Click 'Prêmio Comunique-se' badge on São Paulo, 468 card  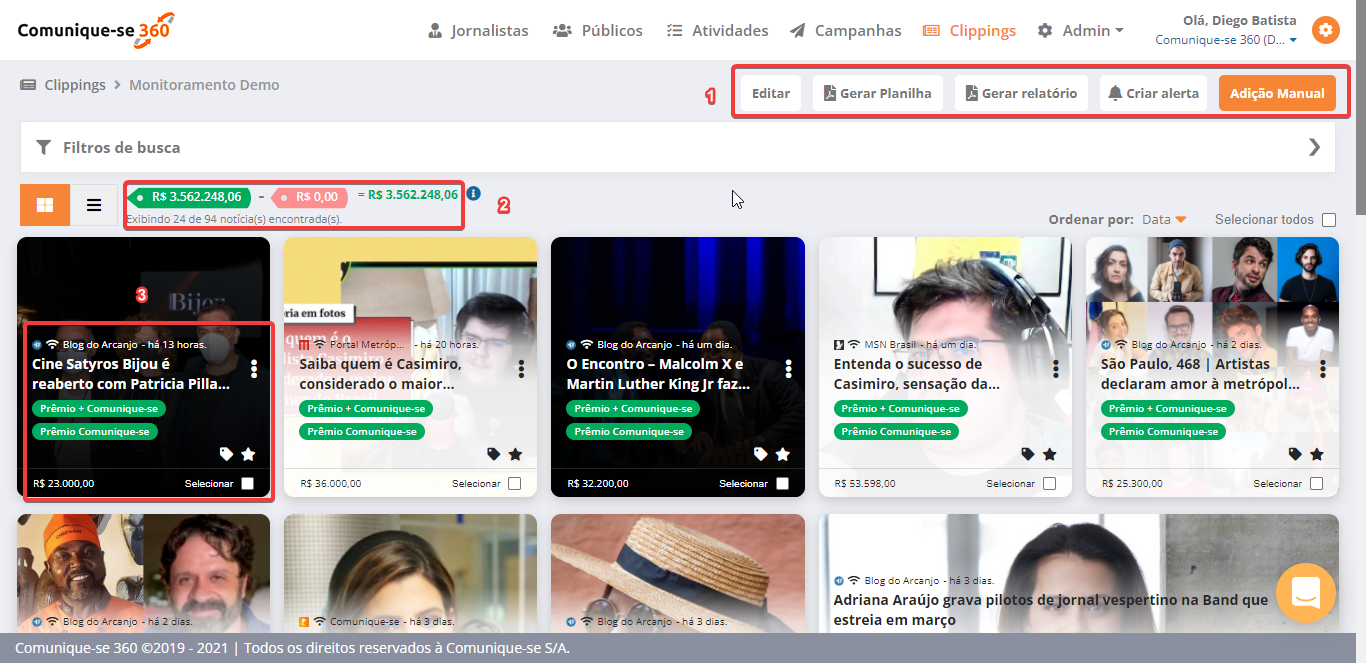click(x=1163, y=432)
